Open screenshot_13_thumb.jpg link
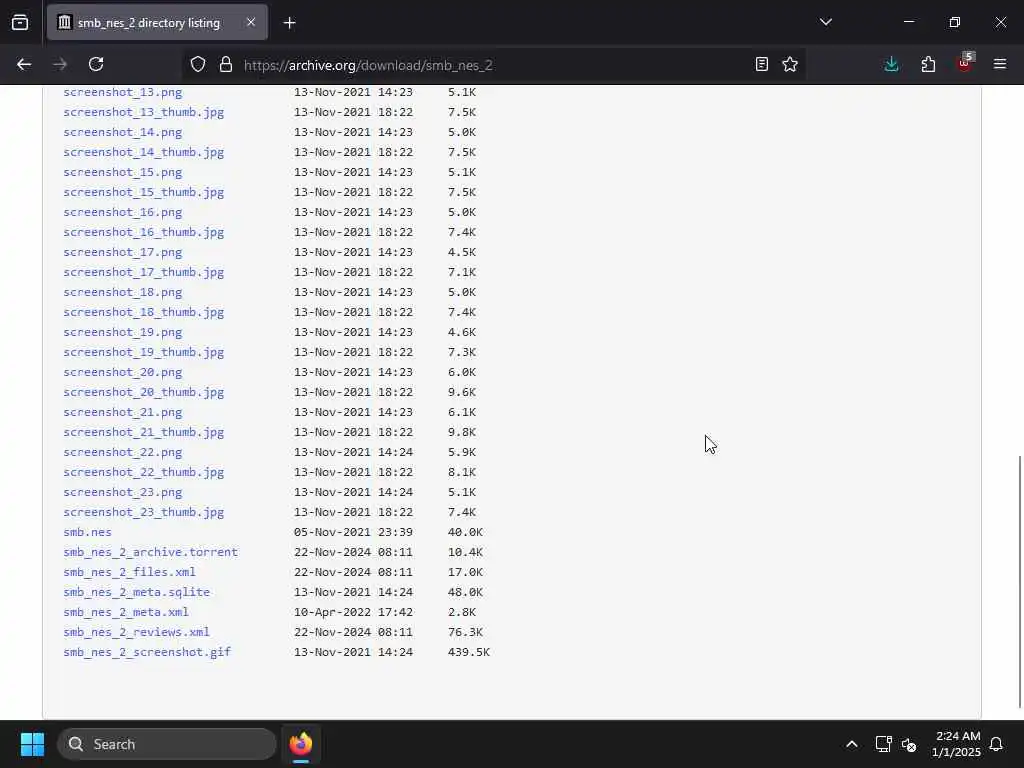1024x768 pixels. [144, 112]
